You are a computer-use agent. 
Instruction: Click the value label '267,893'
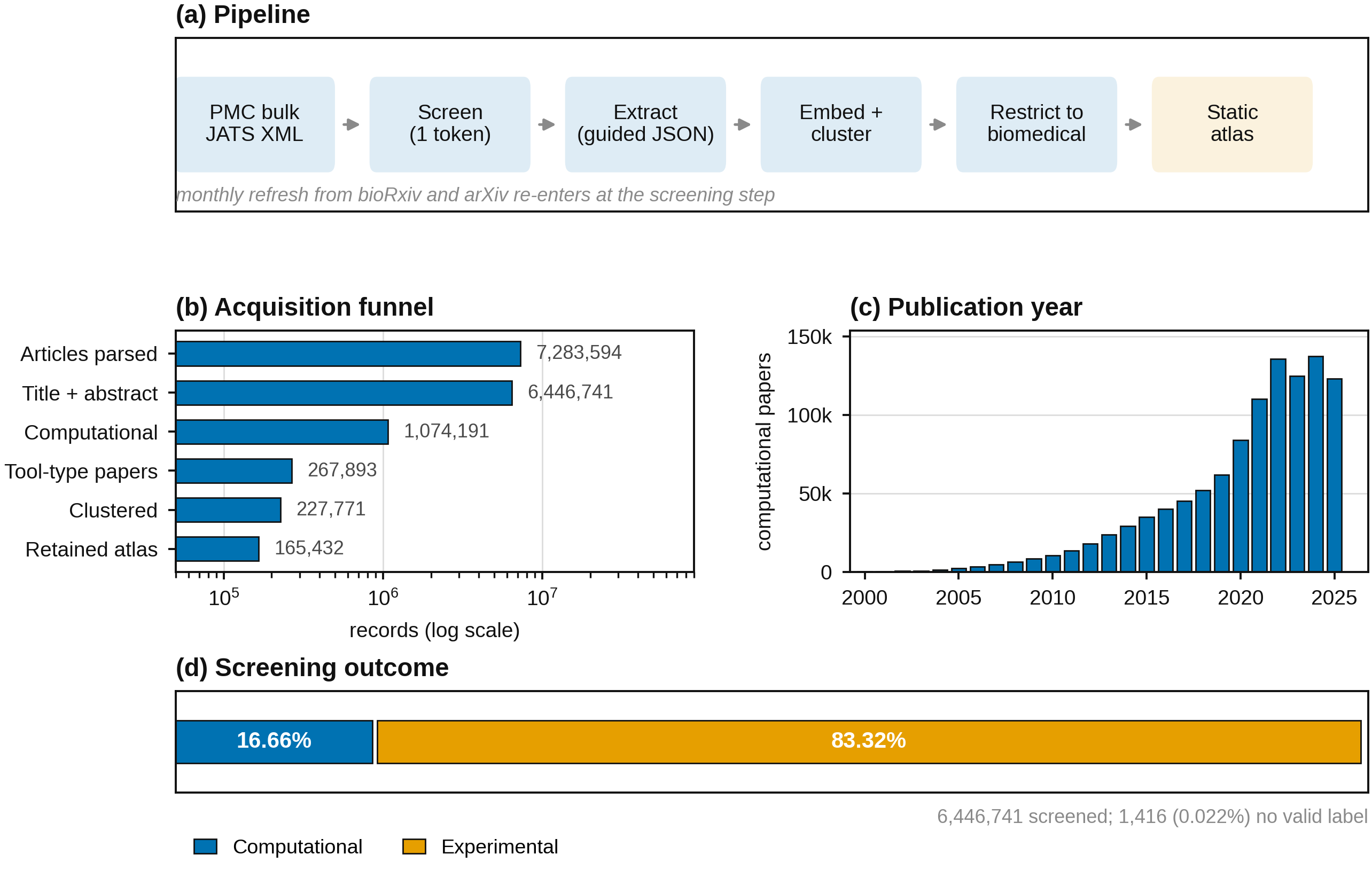tap(342, 470)
